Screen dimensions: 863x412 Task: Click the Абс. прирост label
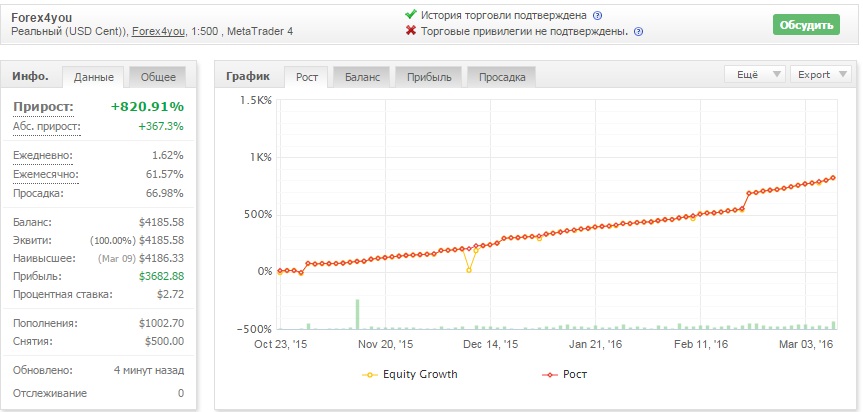tap(47, 127)
